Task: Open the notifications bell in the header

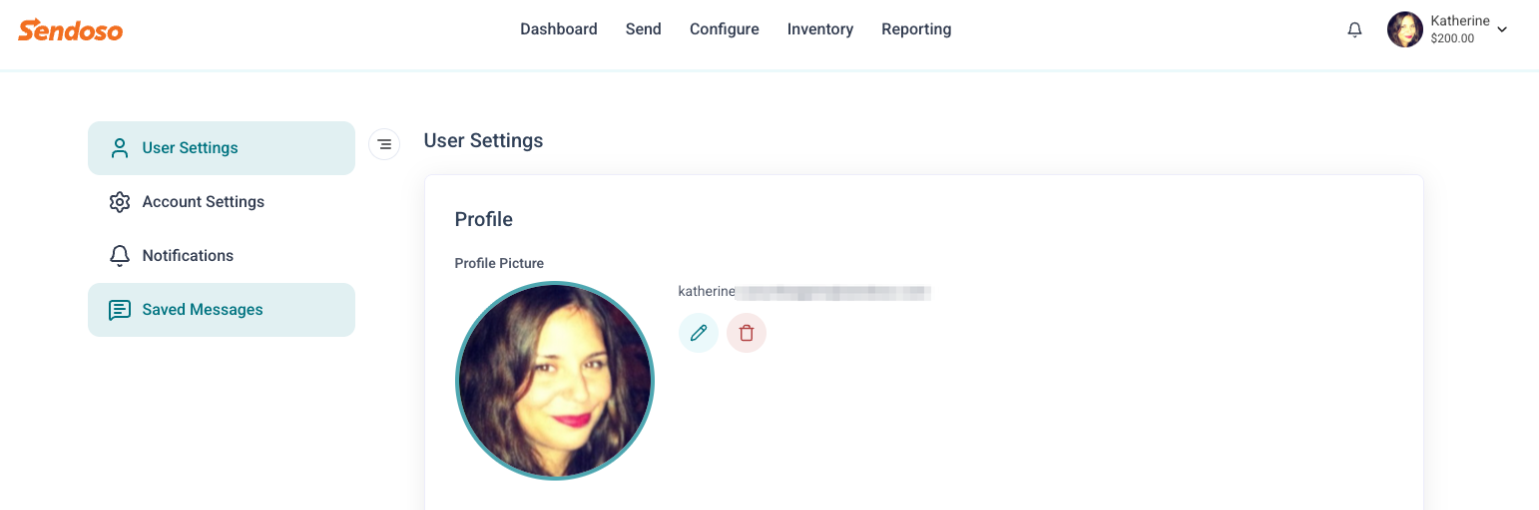Action: coord(1355,30)
